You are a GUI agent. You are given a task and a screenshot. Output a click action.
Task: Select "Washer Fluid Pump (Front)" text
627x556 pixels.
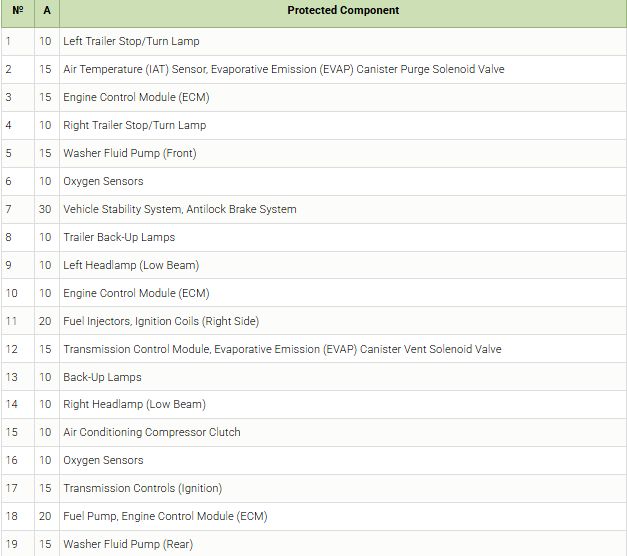click(129, 153)
